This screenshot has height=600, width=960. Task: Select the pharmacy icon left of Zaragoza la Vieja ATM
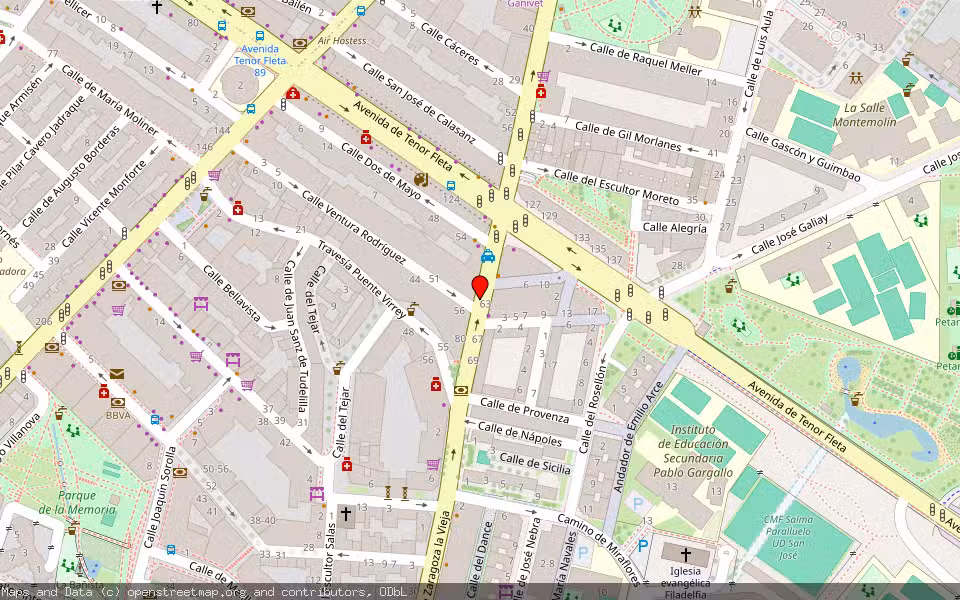point(435,384)
